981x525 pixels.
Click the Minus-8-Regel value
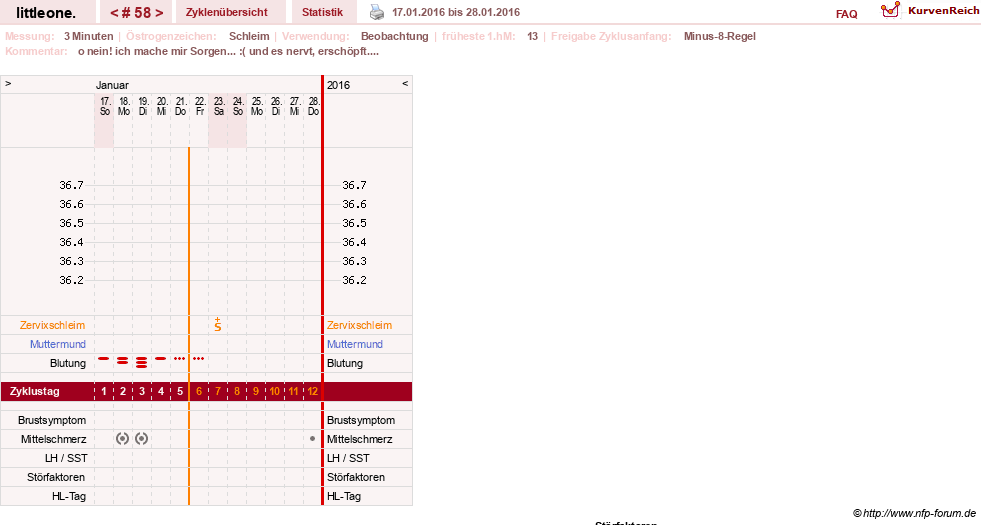pyautogui.click(x=719, y=36)
